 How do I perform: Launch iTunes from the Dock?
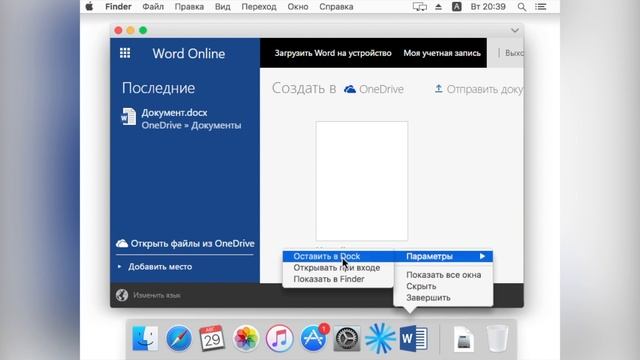pyautogui.click(x=279, y=338)
